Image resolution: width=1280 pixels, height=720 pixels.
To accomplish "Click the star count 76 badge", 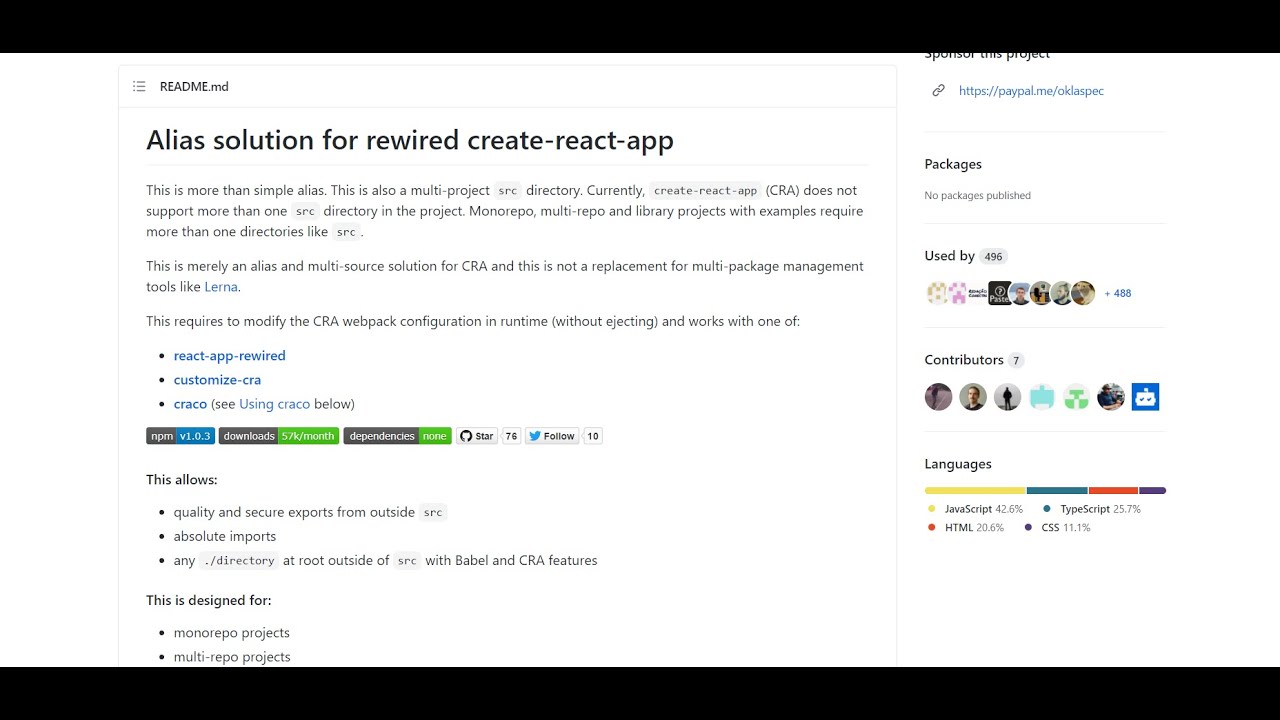I will click(x=511, y=436).
